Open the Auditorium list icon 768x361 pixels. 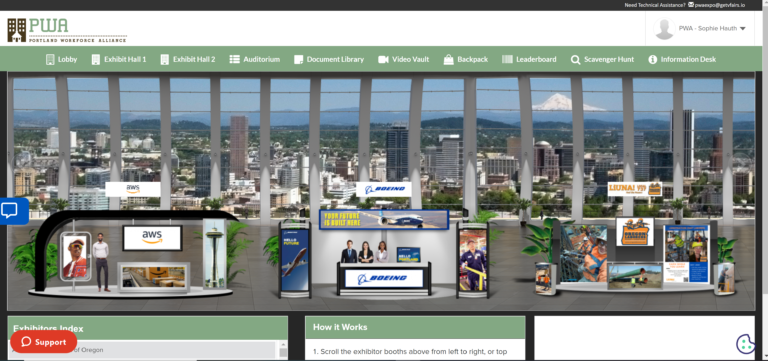coord(234,59)
